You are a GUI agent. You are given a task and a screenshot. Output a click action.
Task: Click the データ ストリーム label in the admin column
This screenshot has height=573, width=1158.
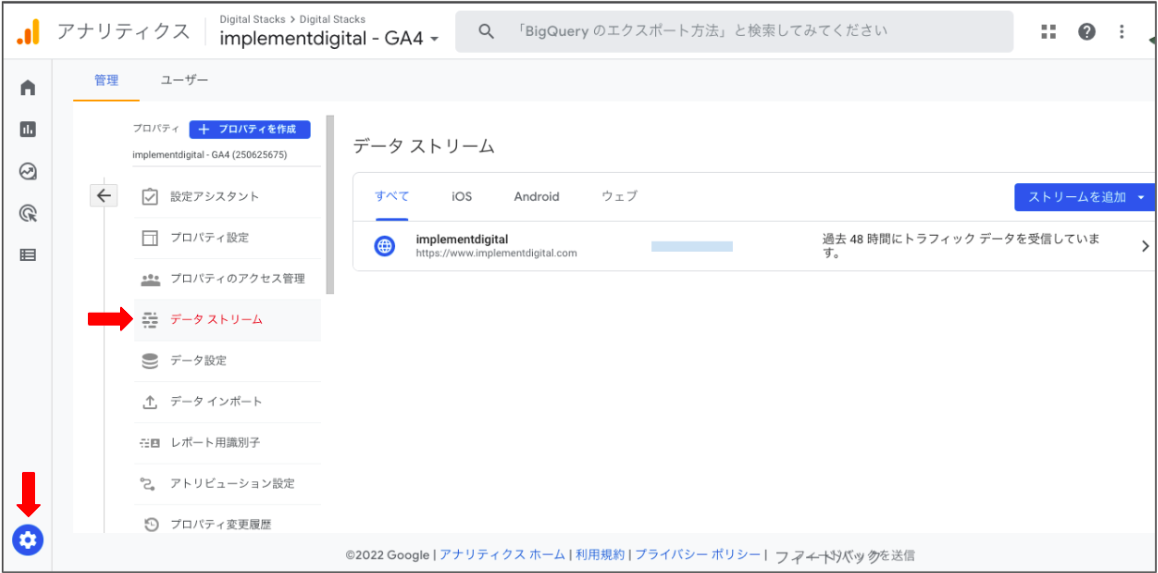(216, 320)
